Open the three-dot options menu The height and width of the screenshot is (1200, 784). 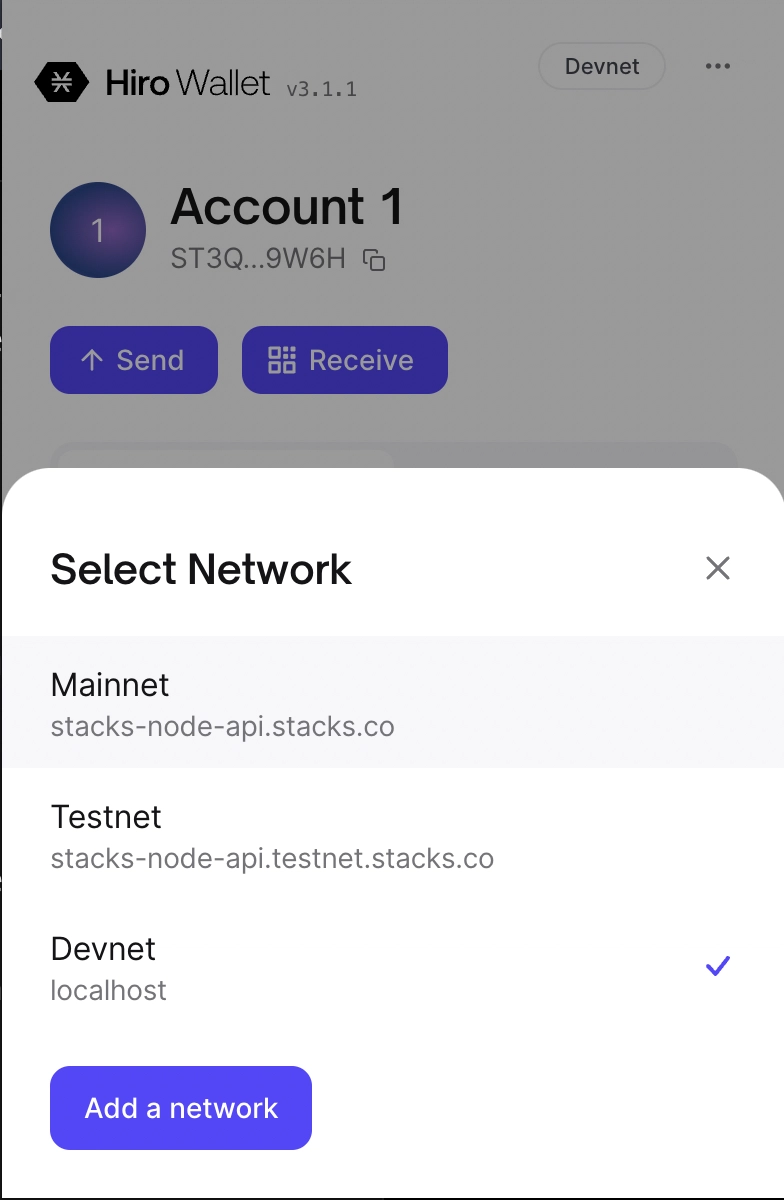pos(718,66)
